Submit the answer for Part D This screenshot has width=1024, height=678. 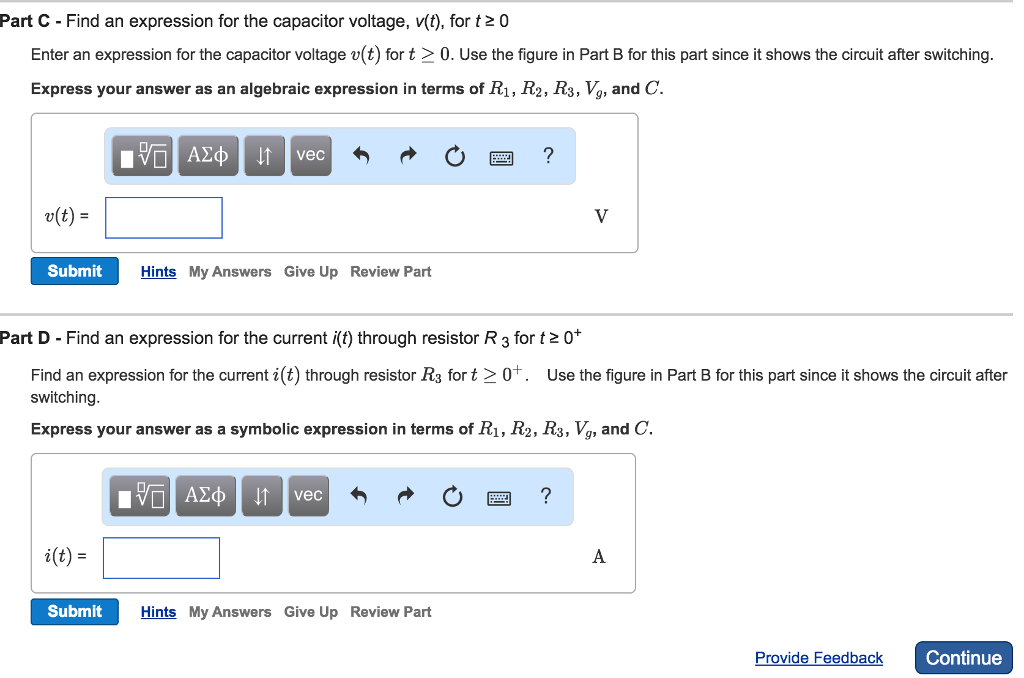pyautogui.click(x=74, y=611)
